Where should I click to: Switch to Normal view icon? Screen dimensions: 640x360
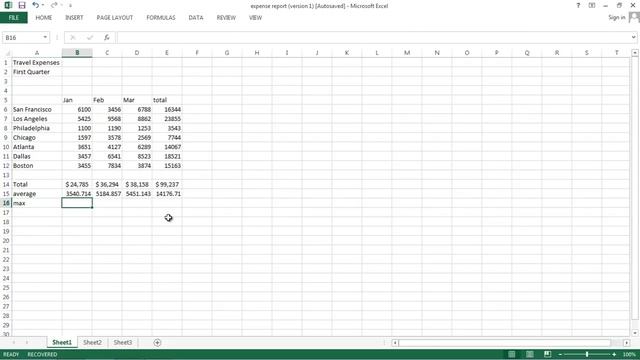click(511, 354)
